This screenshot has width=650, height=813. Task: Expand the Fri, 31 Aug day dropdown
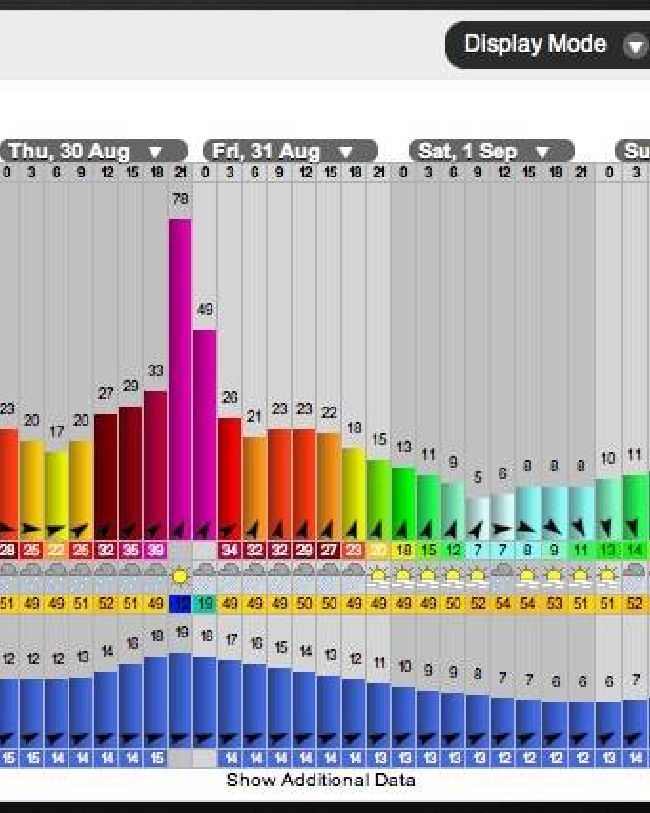(x=345, y=152)
